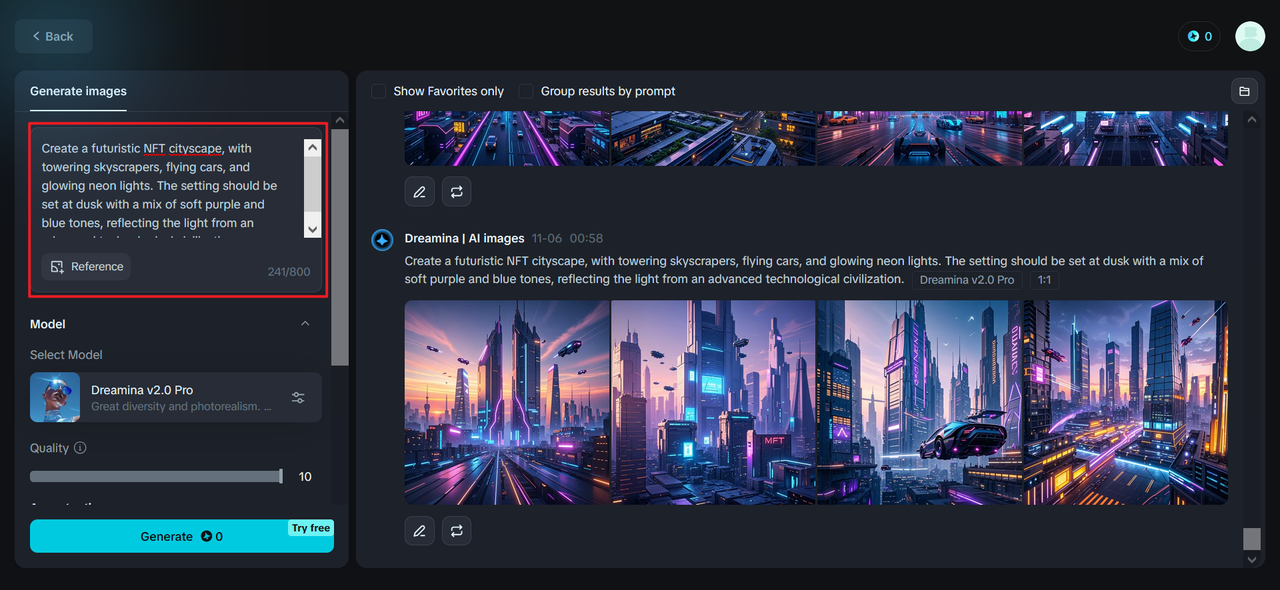Open the second cityscape image with MFT sign
1280x590 pixels.
[x=713, y=402]
